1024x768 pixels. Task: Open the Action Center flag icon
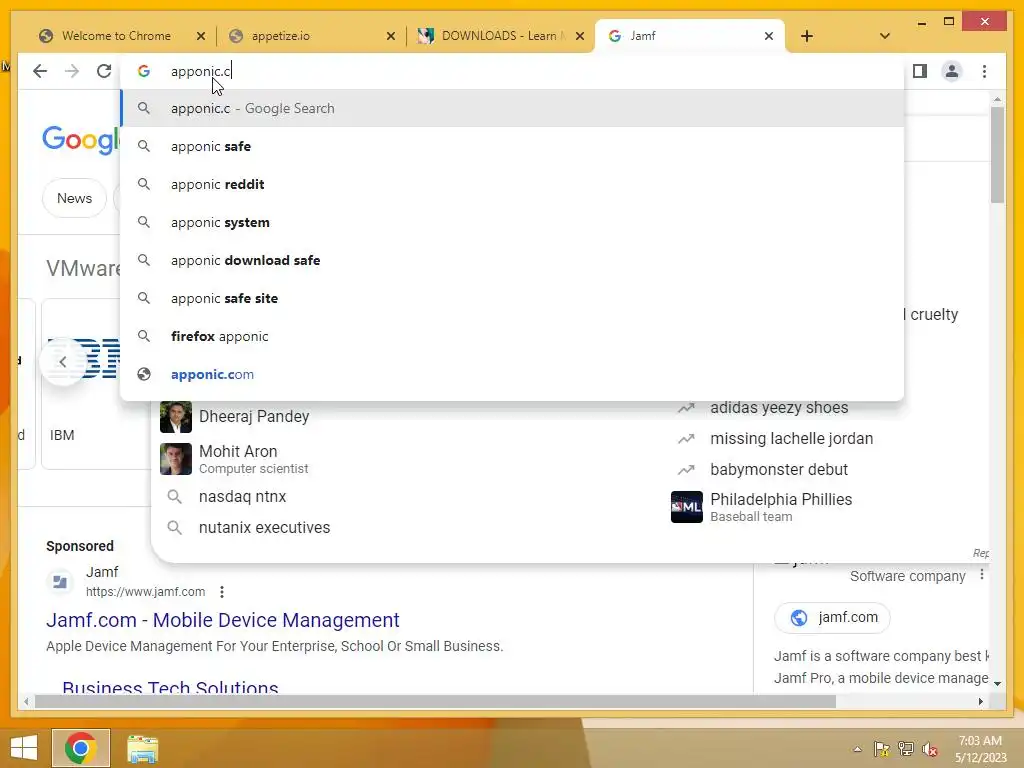[881, 749]
